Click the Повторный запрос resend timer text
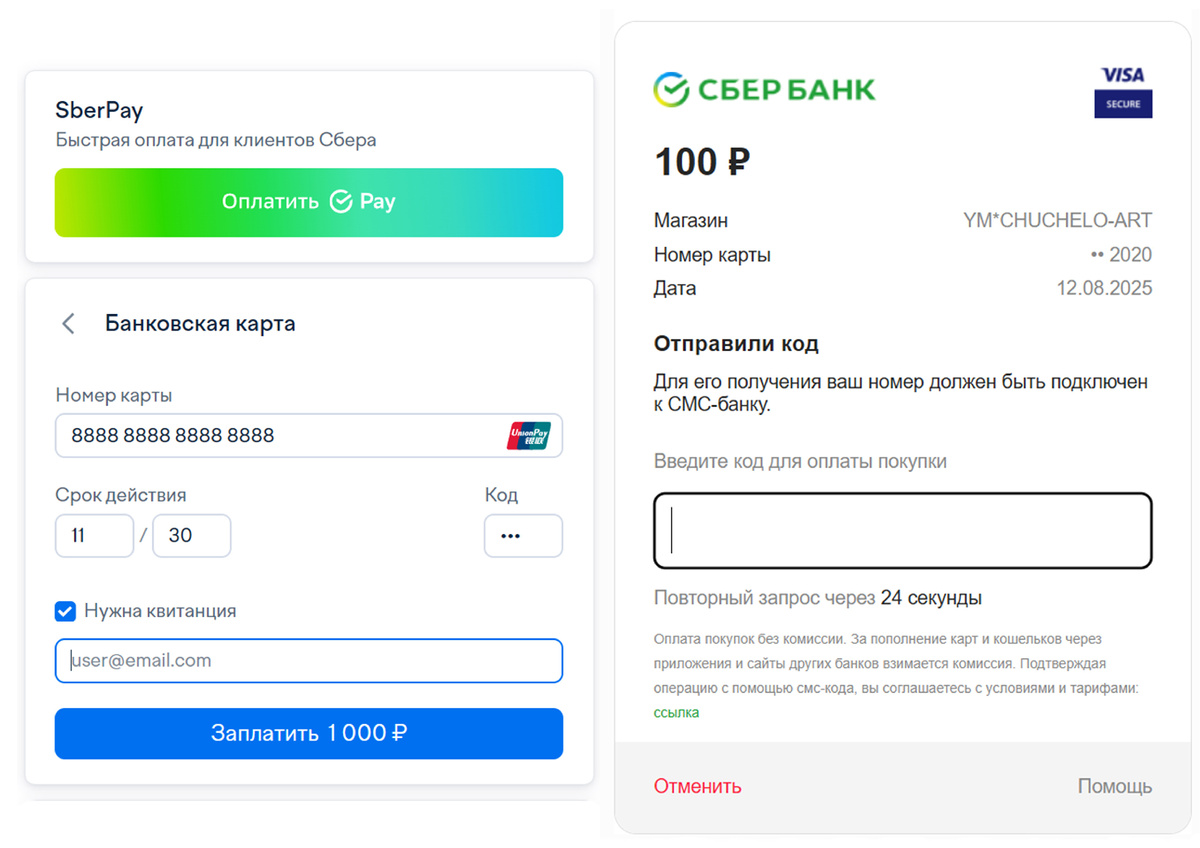 coord(818,598)
